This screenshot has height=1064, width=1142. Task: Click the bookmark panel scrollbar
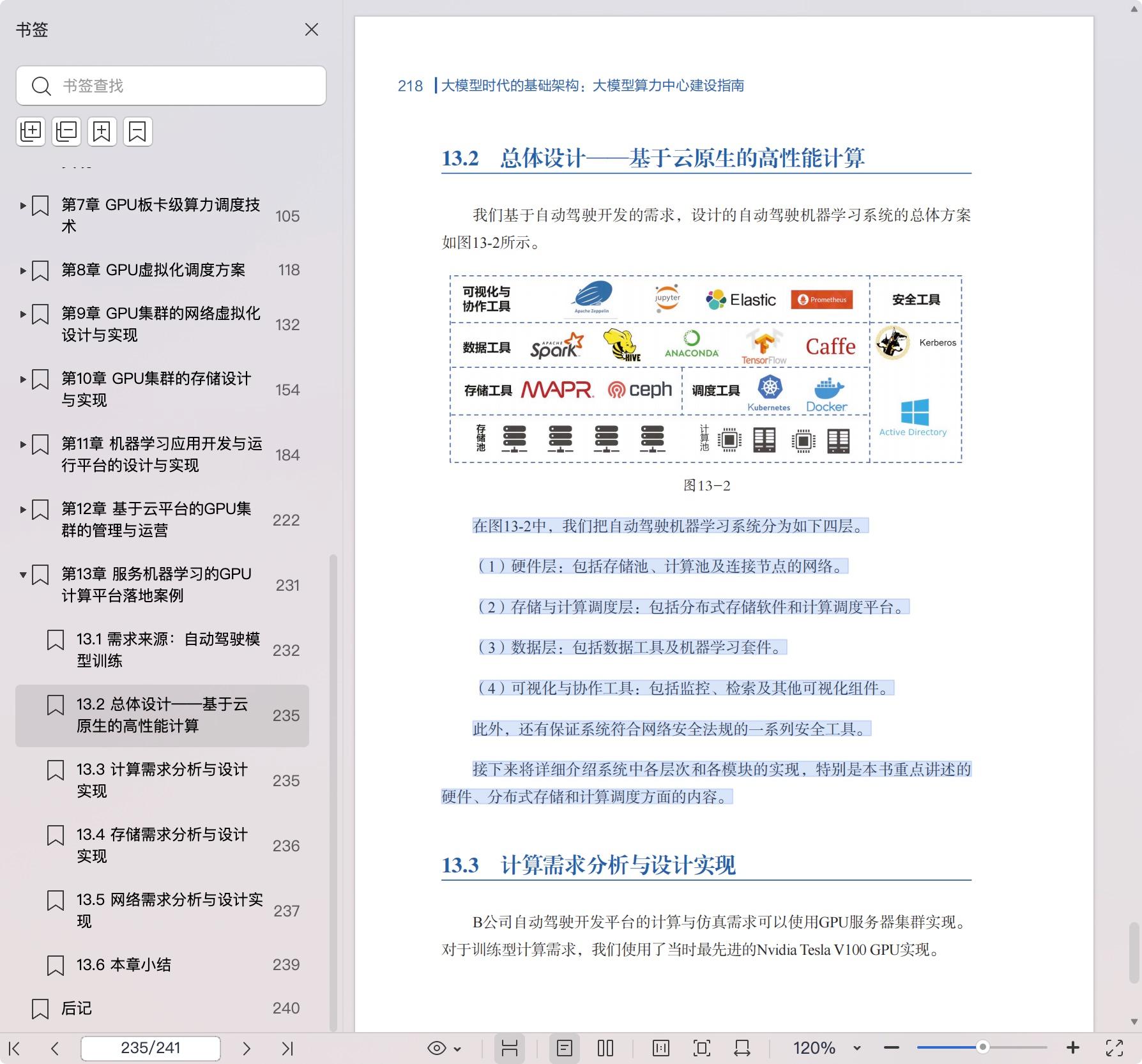click(333, 792)
